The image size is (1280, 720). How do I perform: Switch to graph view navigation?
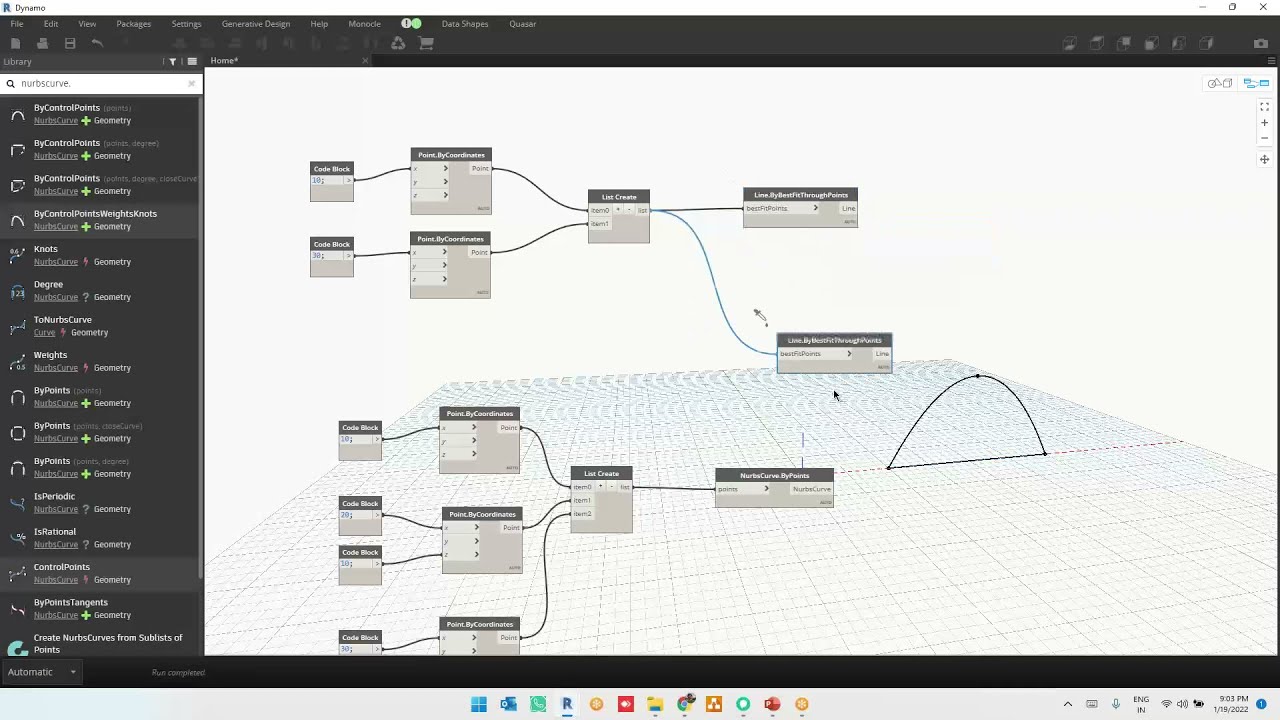[x=1258, y=83]
